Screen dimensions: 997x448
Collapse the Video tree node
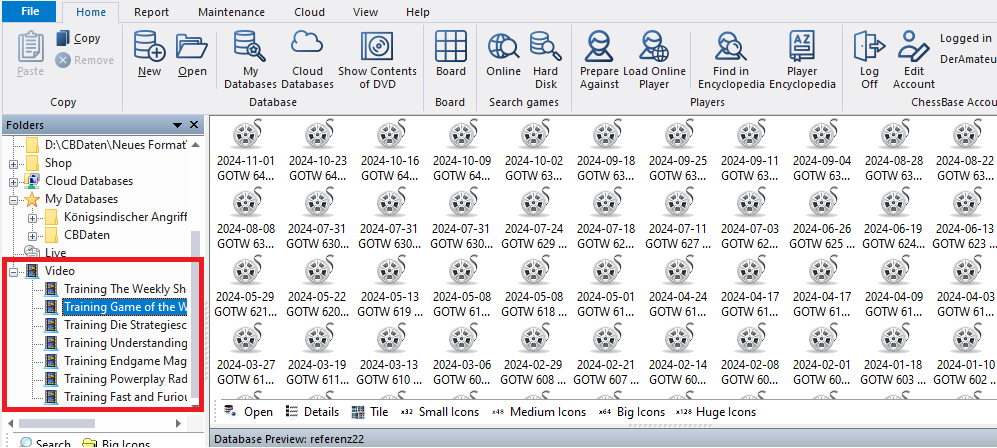coord(13,271)
